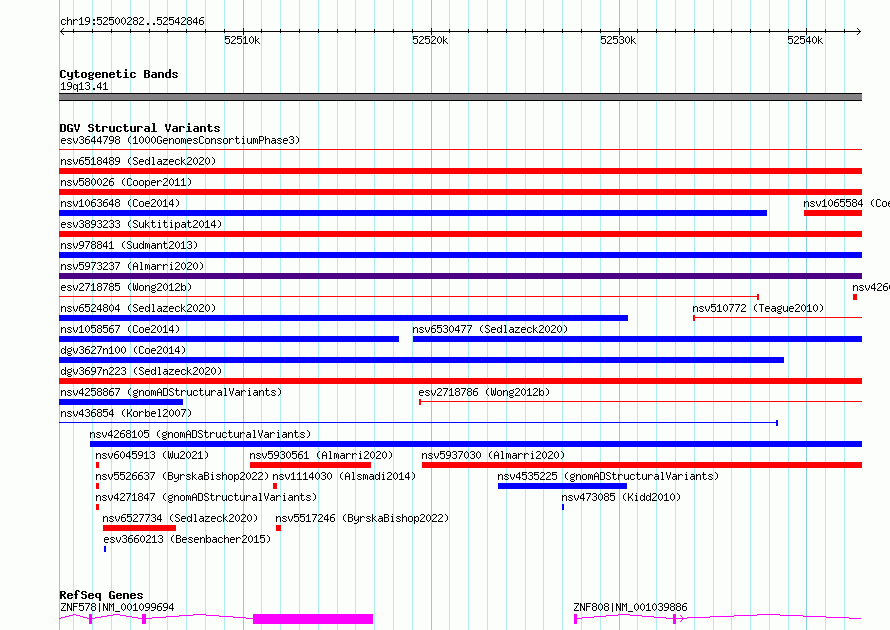Viewport: 890px width, 630px height.
Task: Select the nsv6524804 Sedlazeck2020 label
Action: (x=138, y=308)
